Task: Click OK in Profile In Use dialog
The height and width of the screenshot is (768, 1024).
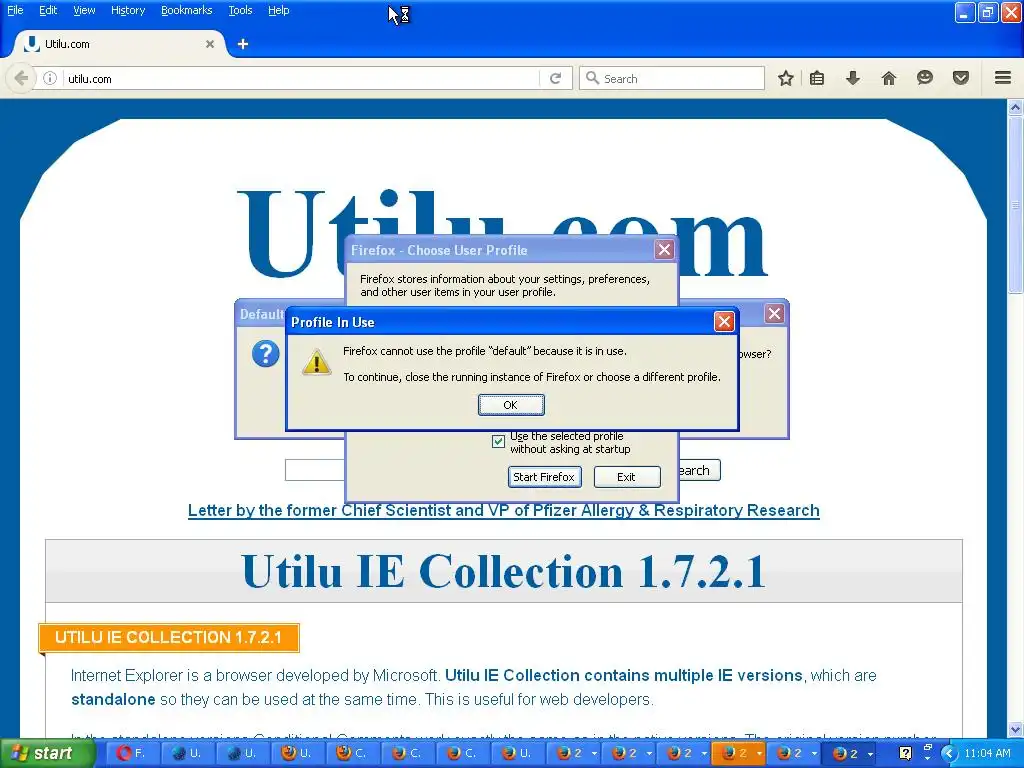Action: pos(511,405)
